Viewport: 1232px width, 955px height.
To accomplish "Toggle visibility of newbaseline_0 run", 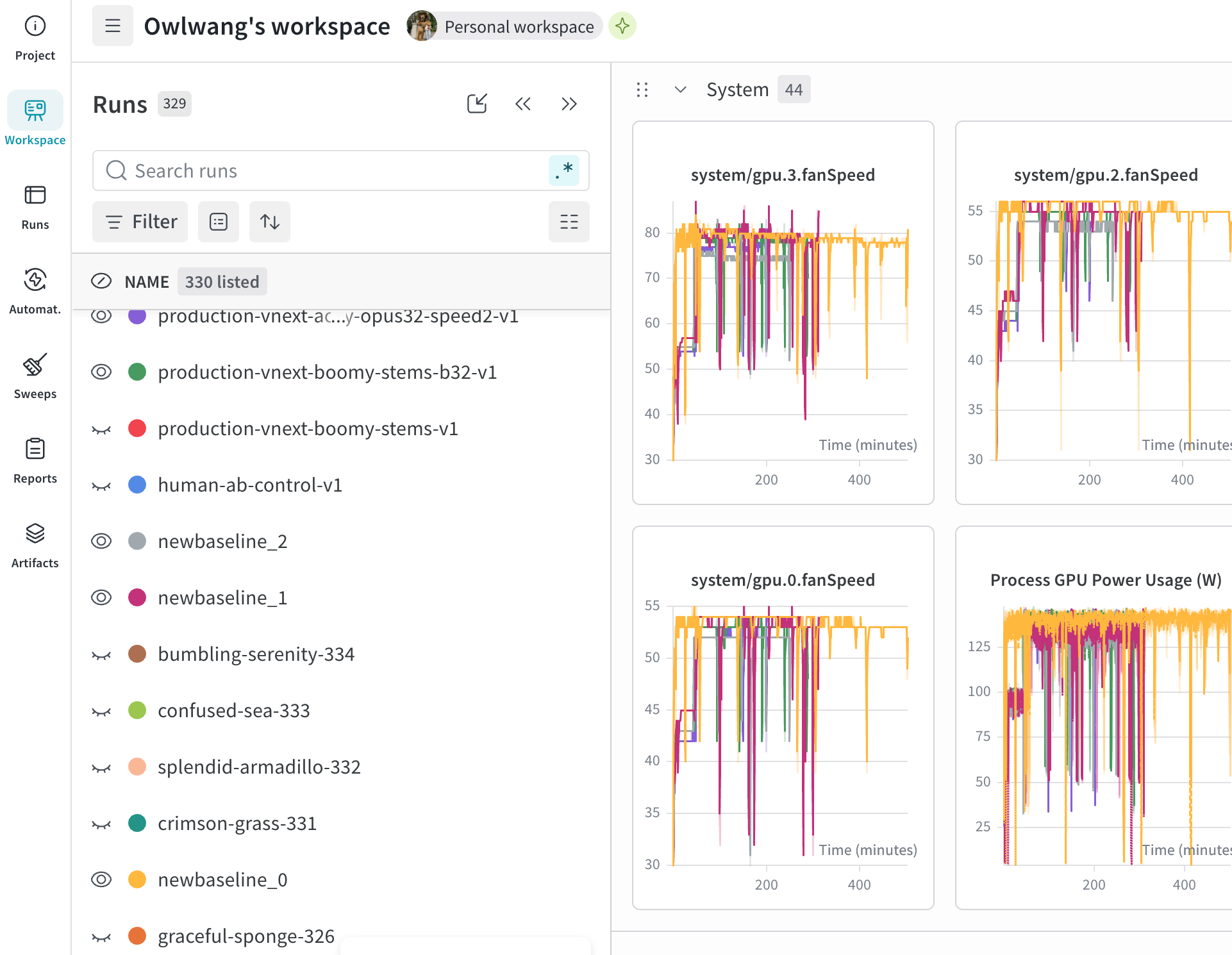I will [101, 880].
